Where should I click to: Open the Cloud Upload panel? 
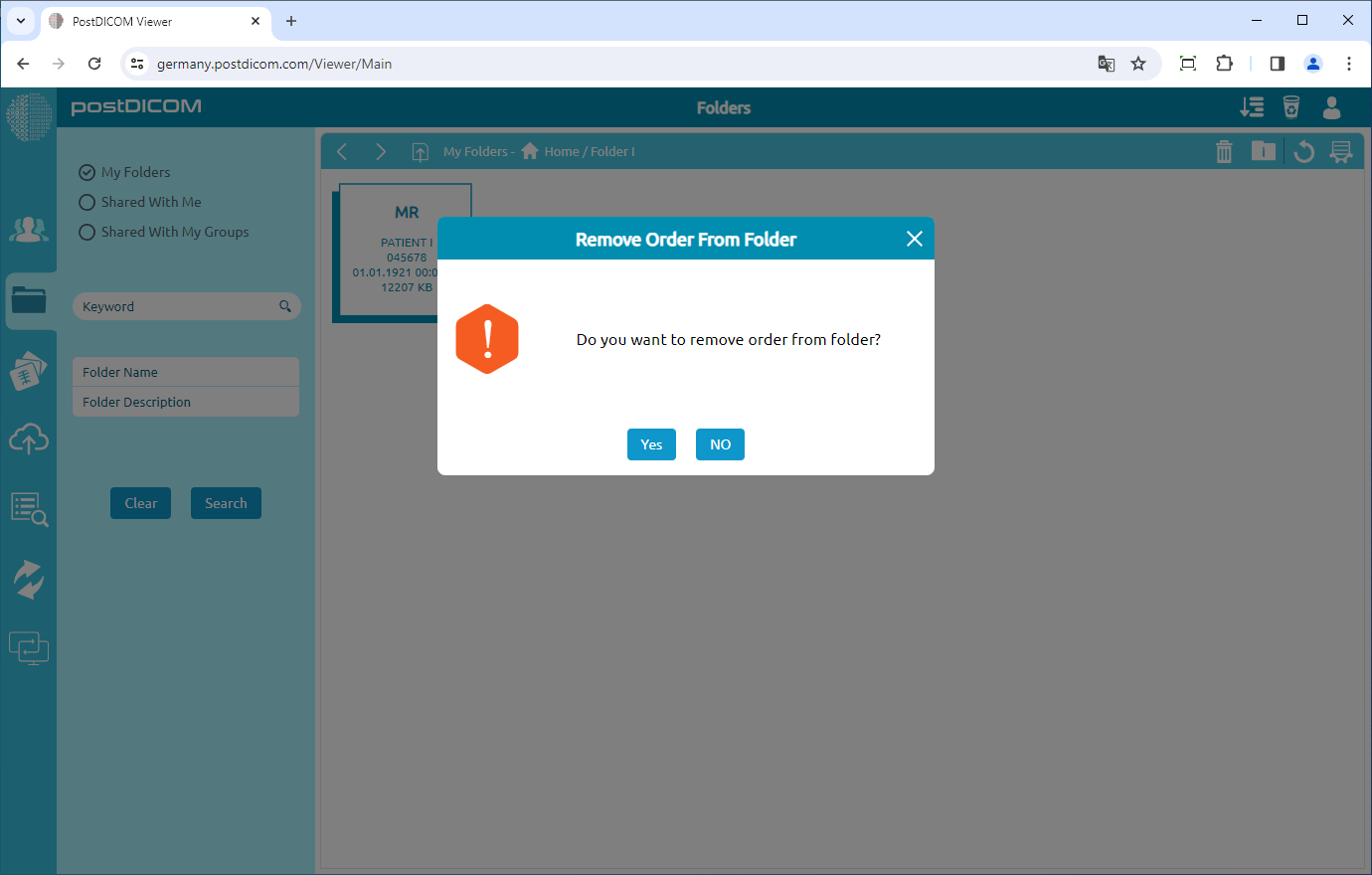click(30, 438)
